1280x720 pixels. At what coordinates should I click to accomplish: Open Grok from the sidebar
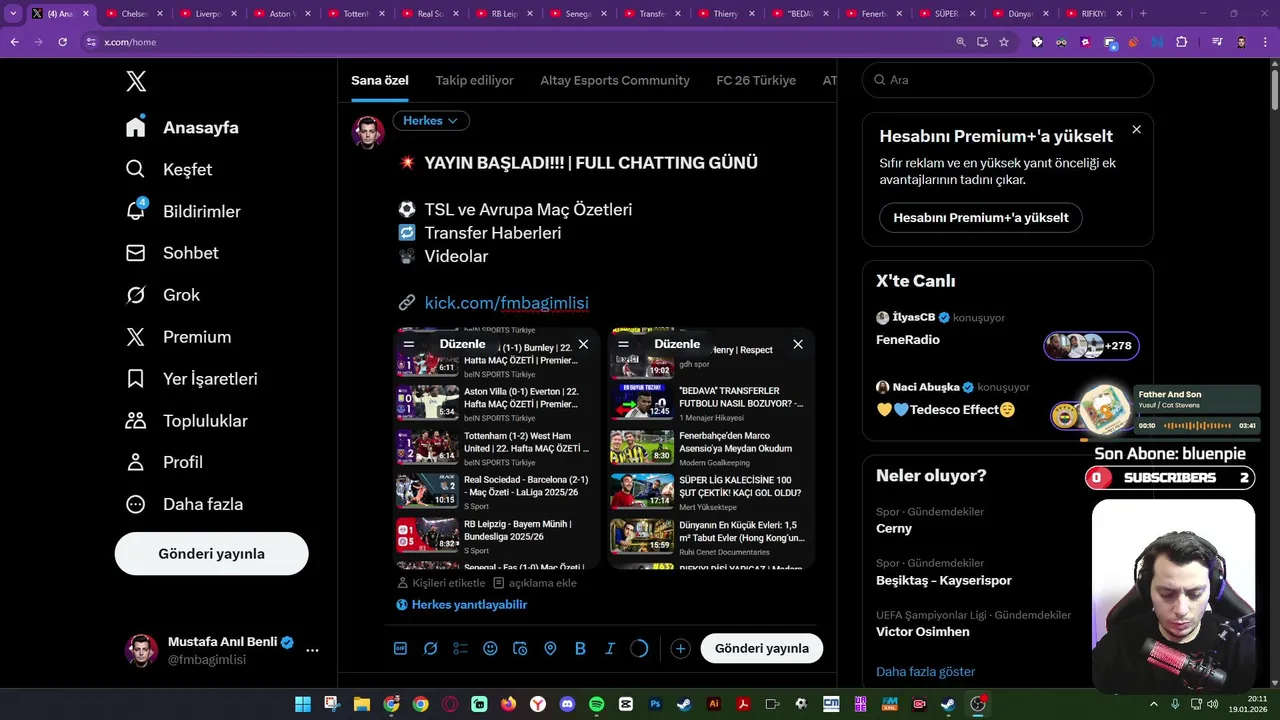click(x=162, y=295)
